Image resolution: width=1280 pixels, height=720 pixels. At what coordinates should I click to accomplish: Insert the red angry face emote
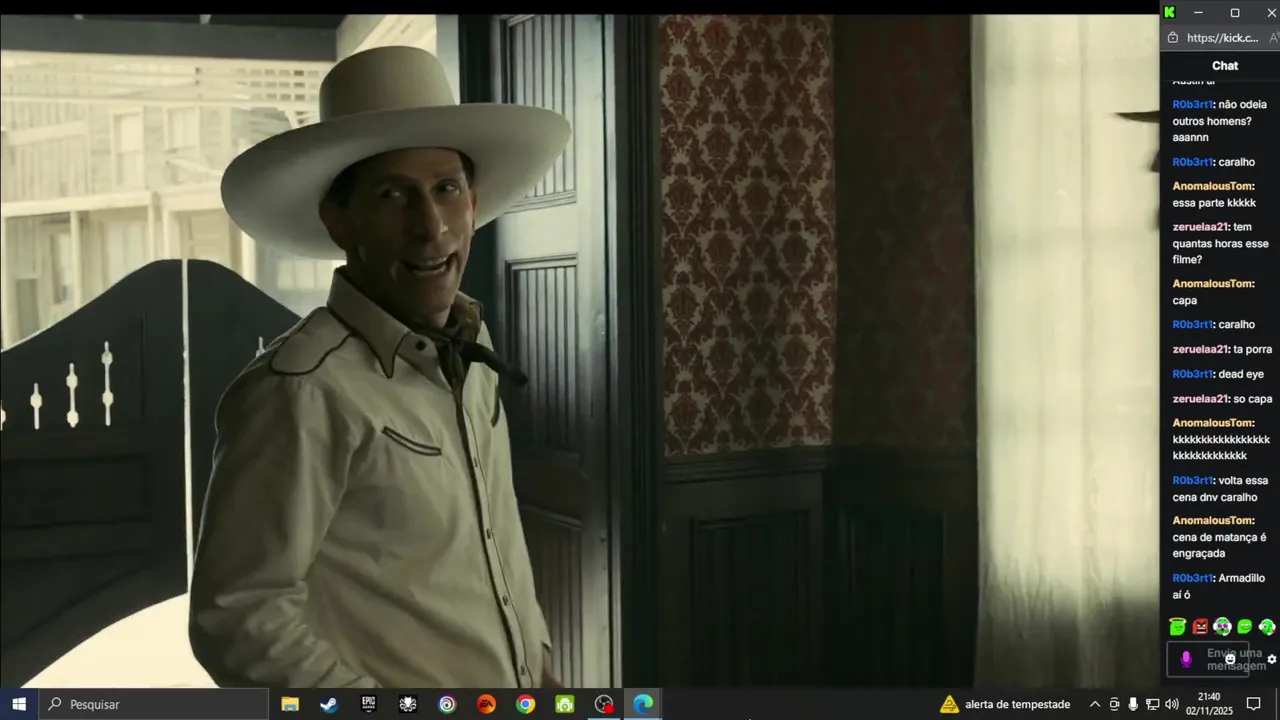click(x=1200, y=627)
